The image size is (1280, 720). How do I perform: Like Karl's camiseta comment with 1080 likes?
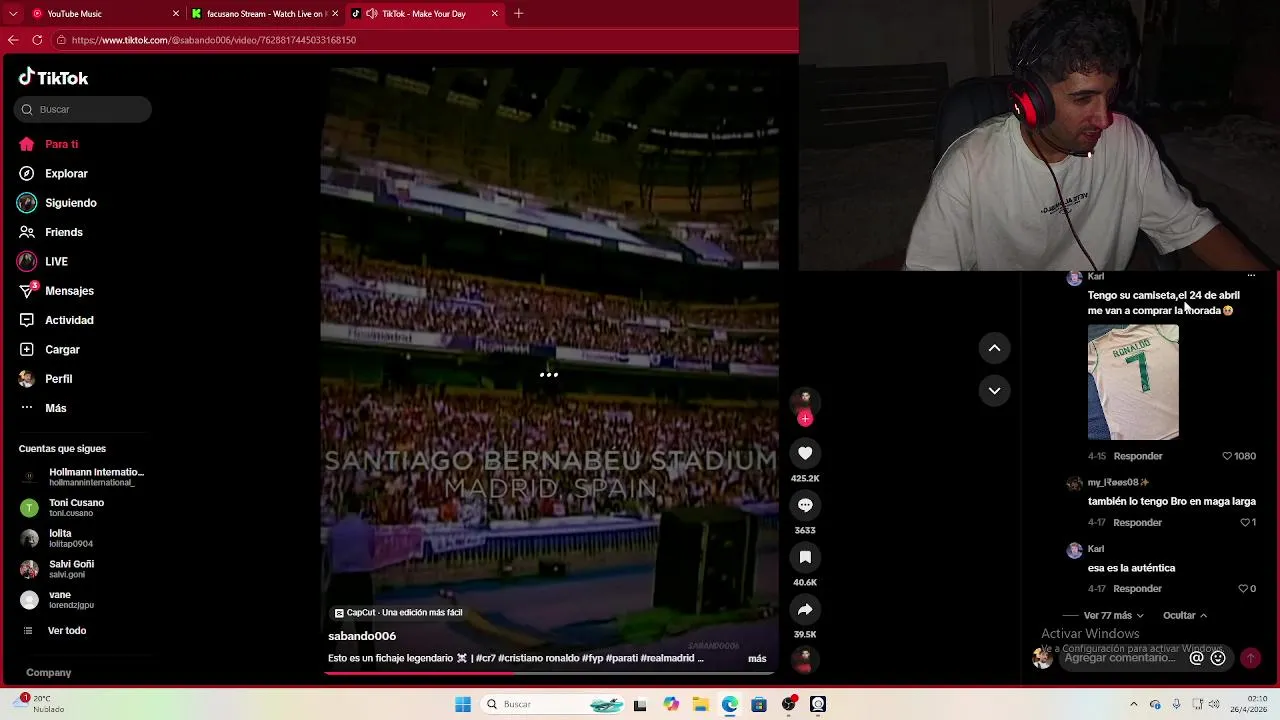(x=1227, y=456)
